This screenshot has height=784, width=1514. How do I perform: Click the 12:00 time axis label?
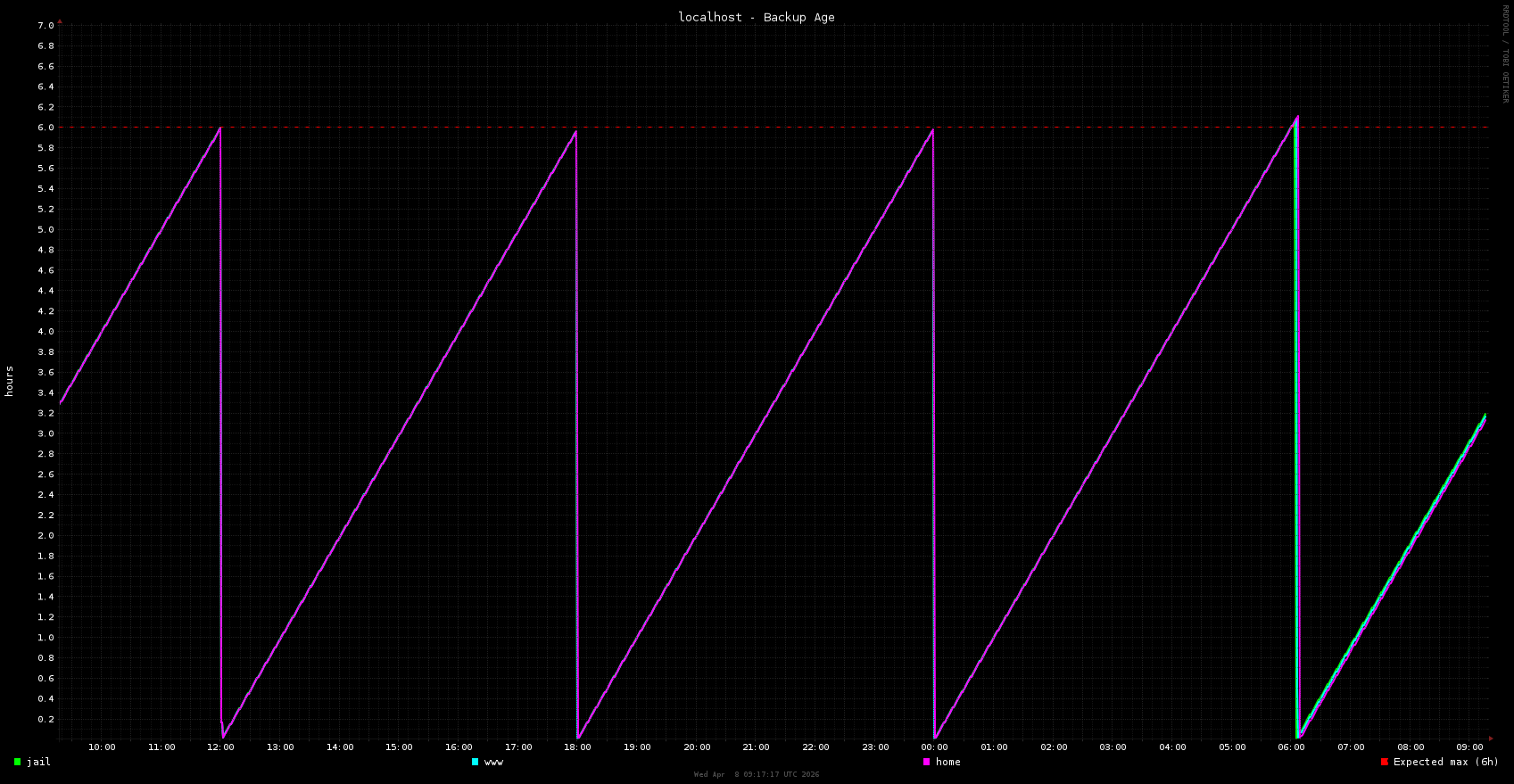(220, 747)
